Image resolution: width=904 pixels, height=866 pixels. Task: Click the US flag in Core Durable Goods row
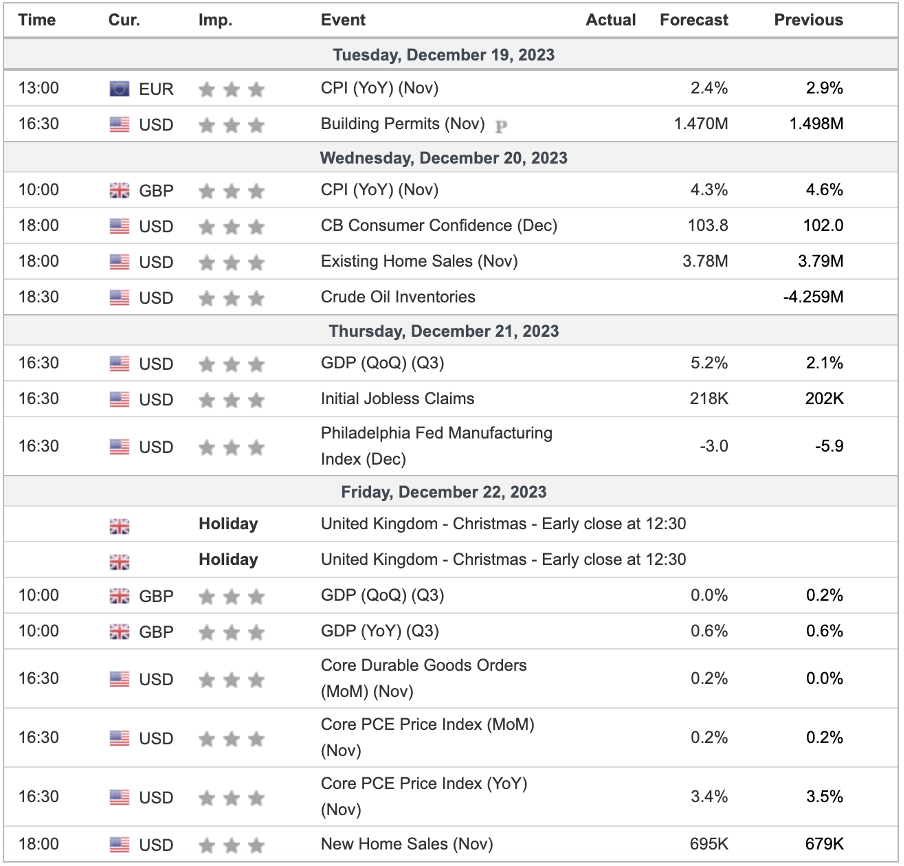point(119,679)
